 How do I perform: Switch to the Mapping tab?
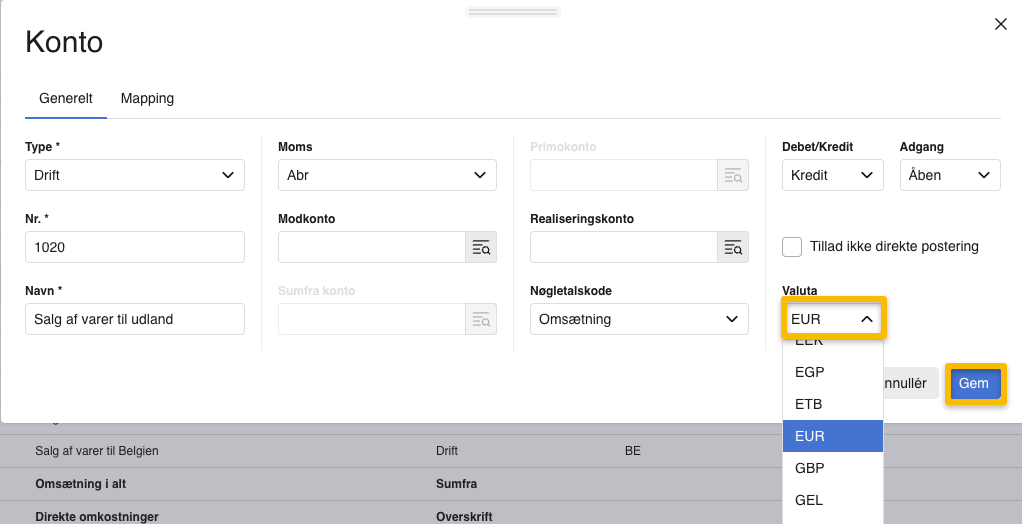point(147,98)
